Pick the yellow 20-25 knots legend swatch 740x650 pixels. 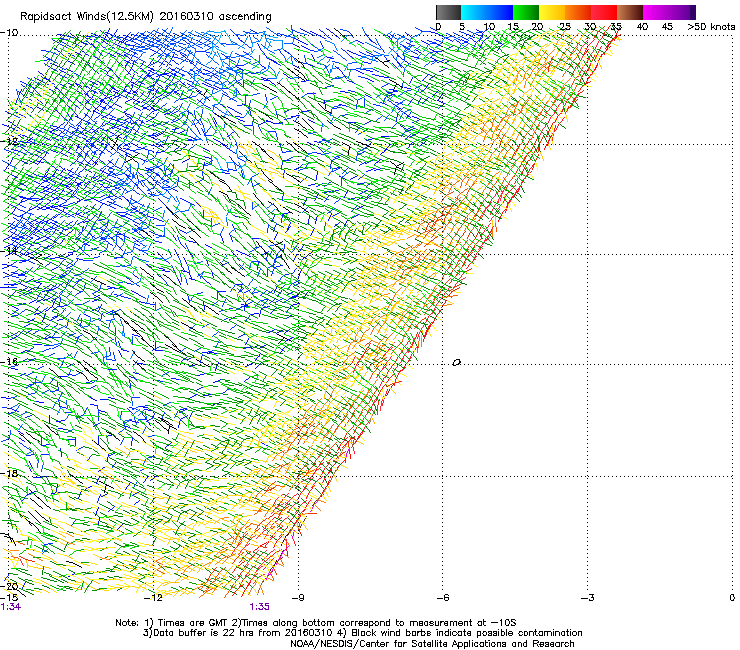(x=552, y=12)
